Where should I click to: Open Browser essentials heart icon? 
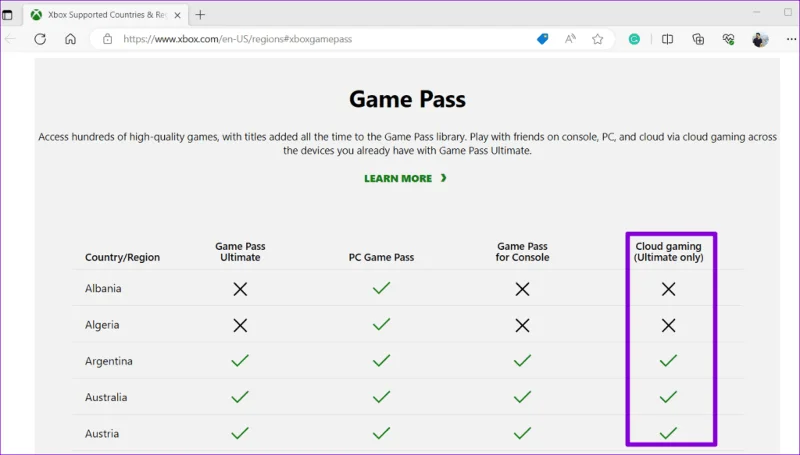tap(728, 39)
